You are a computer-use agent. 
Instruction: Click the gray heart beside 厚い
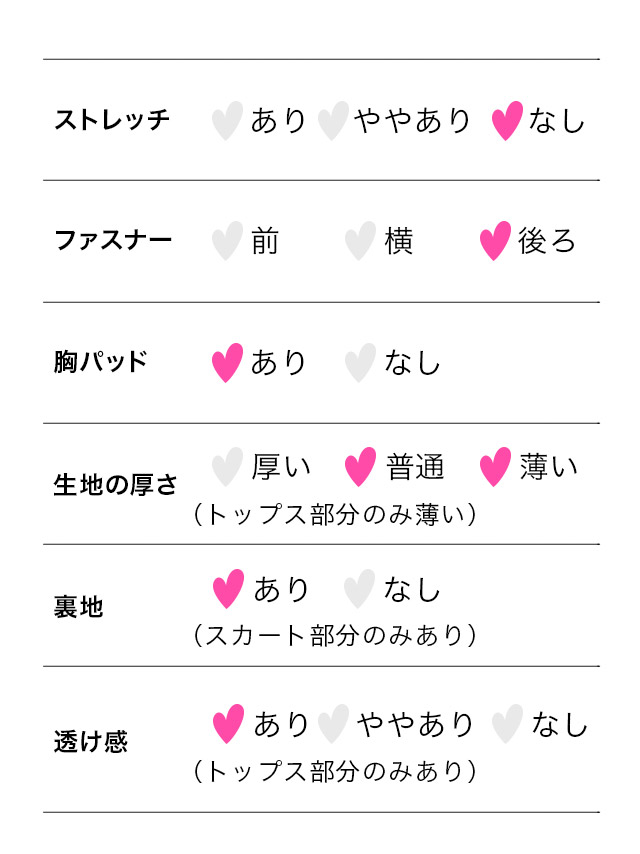click(227, 467)
